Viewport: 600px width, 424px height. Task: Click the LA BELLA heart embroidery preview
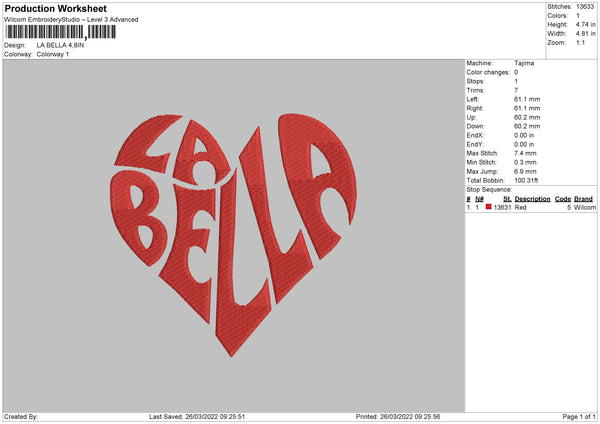coord(233,234)
